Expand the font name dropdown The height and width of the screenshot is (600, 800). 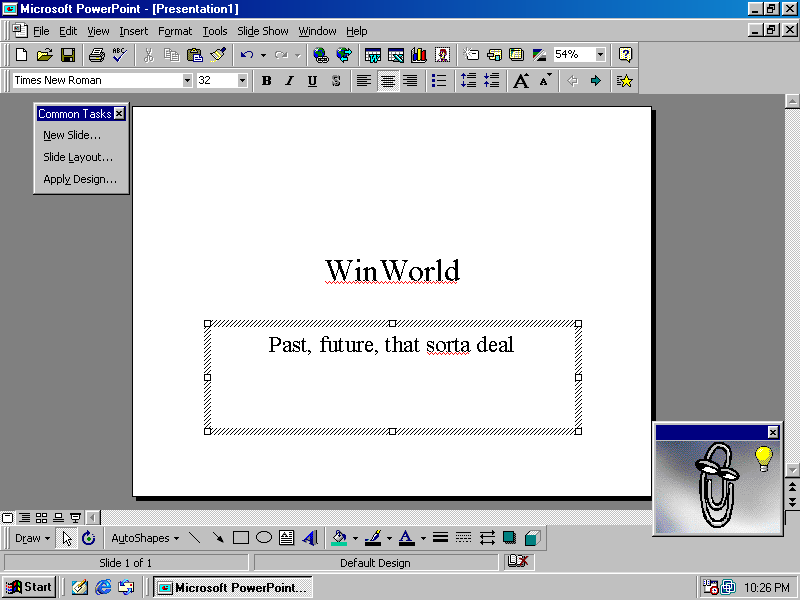tap(187, 81)
